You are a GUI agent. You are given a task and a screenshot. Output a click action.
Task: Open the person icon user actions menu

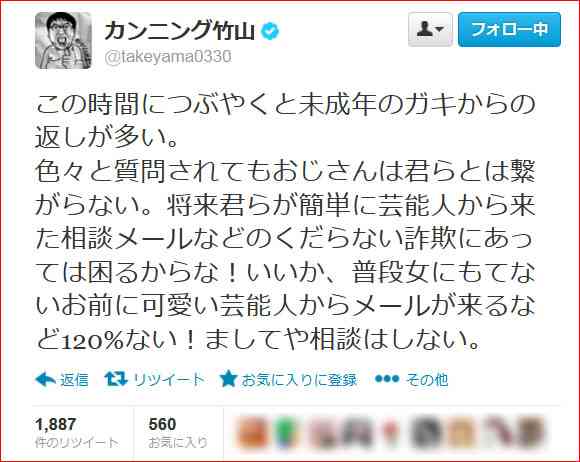pos(430,29)
